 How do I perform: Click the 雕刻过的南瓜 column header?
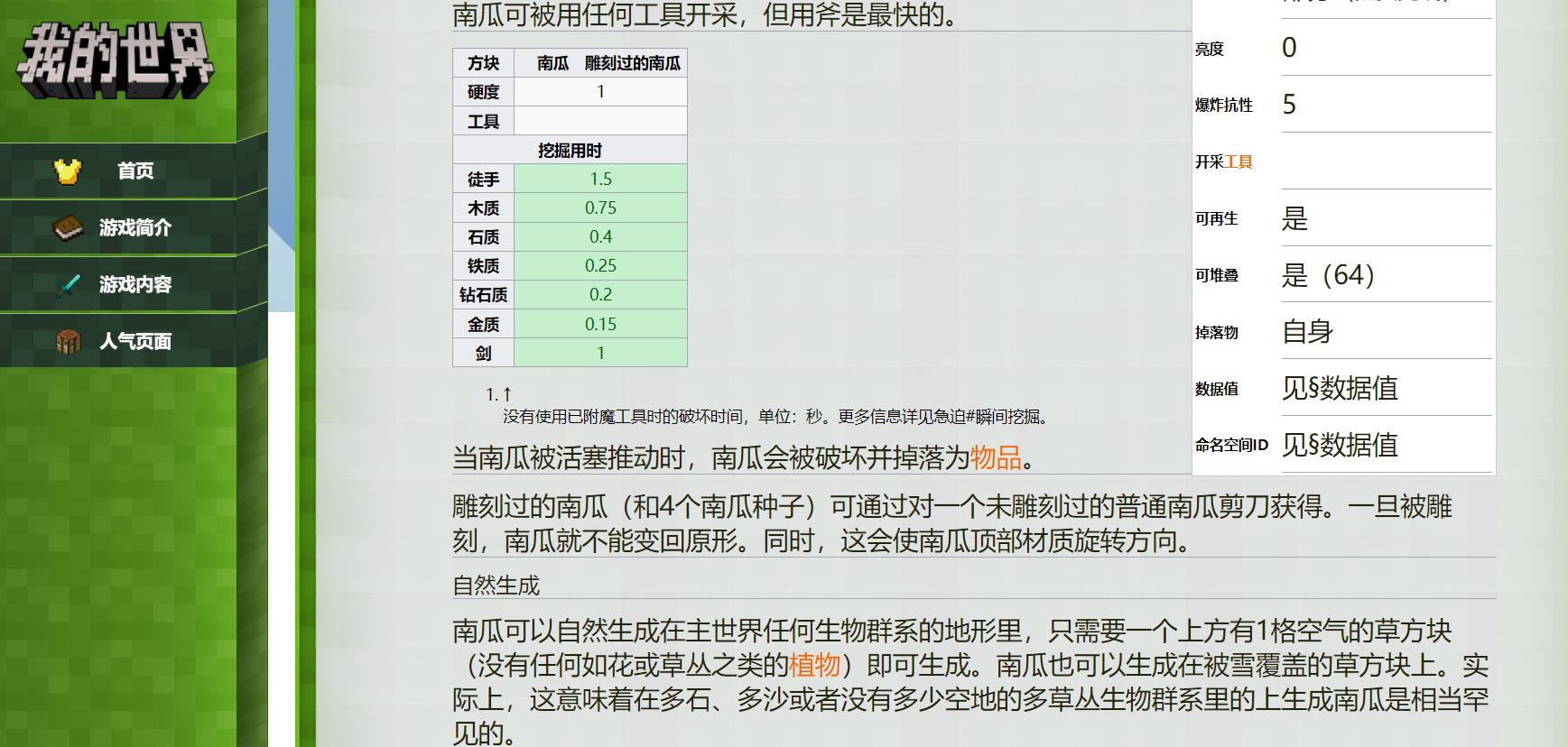click(633, 62)
